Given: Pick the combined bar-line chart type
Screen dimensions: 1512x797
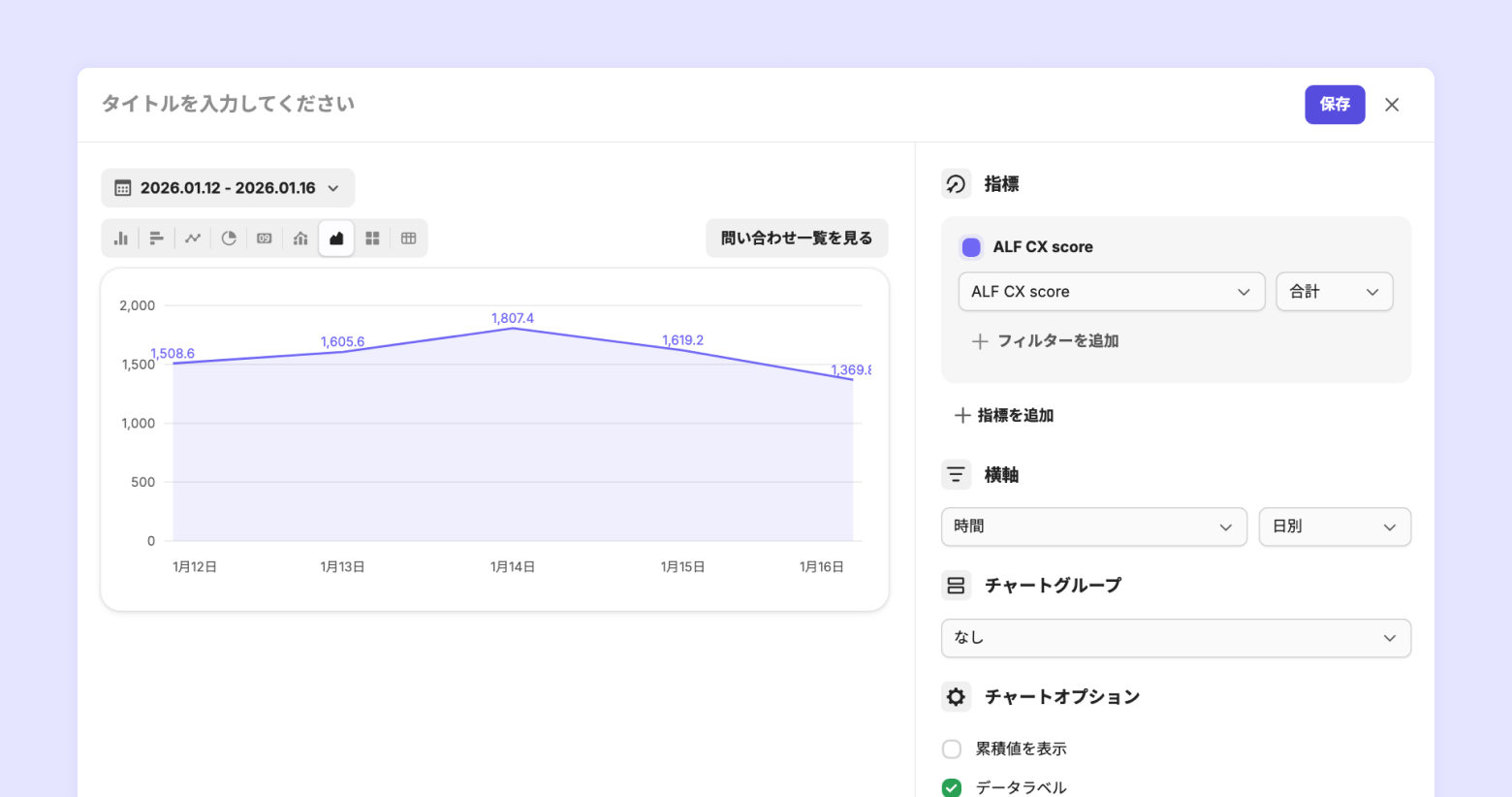Looking at the screenshot, I should click(300, 239).
